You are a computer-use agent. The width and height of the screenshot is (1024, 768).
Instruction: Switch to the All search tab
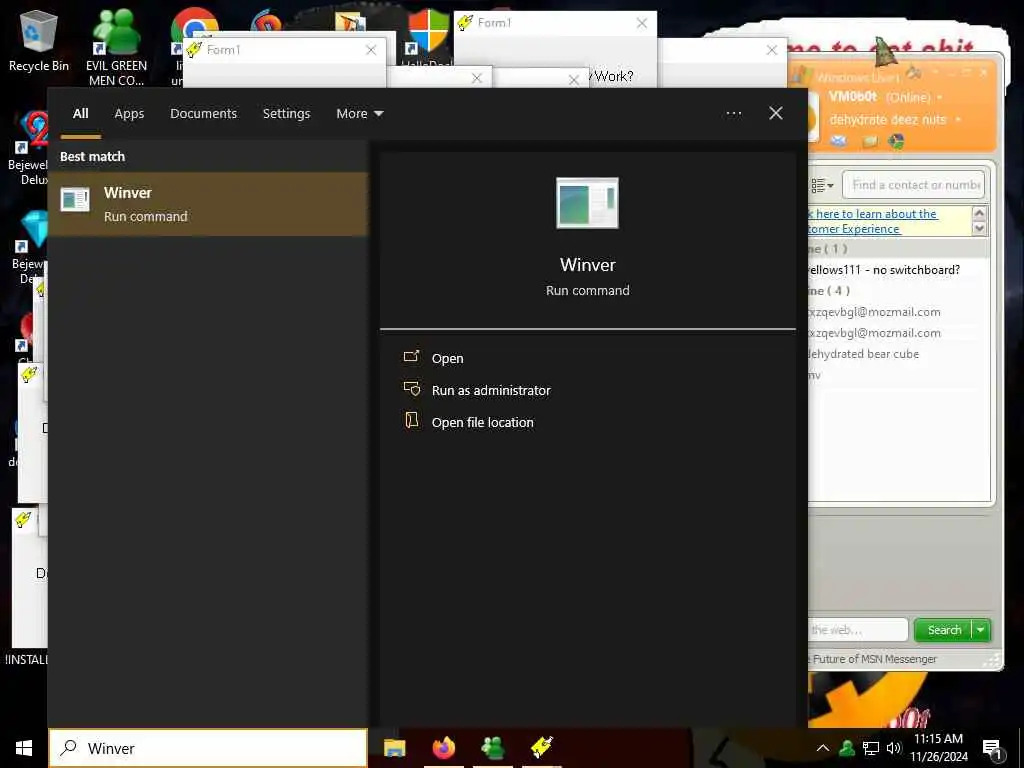coord(80,114)
